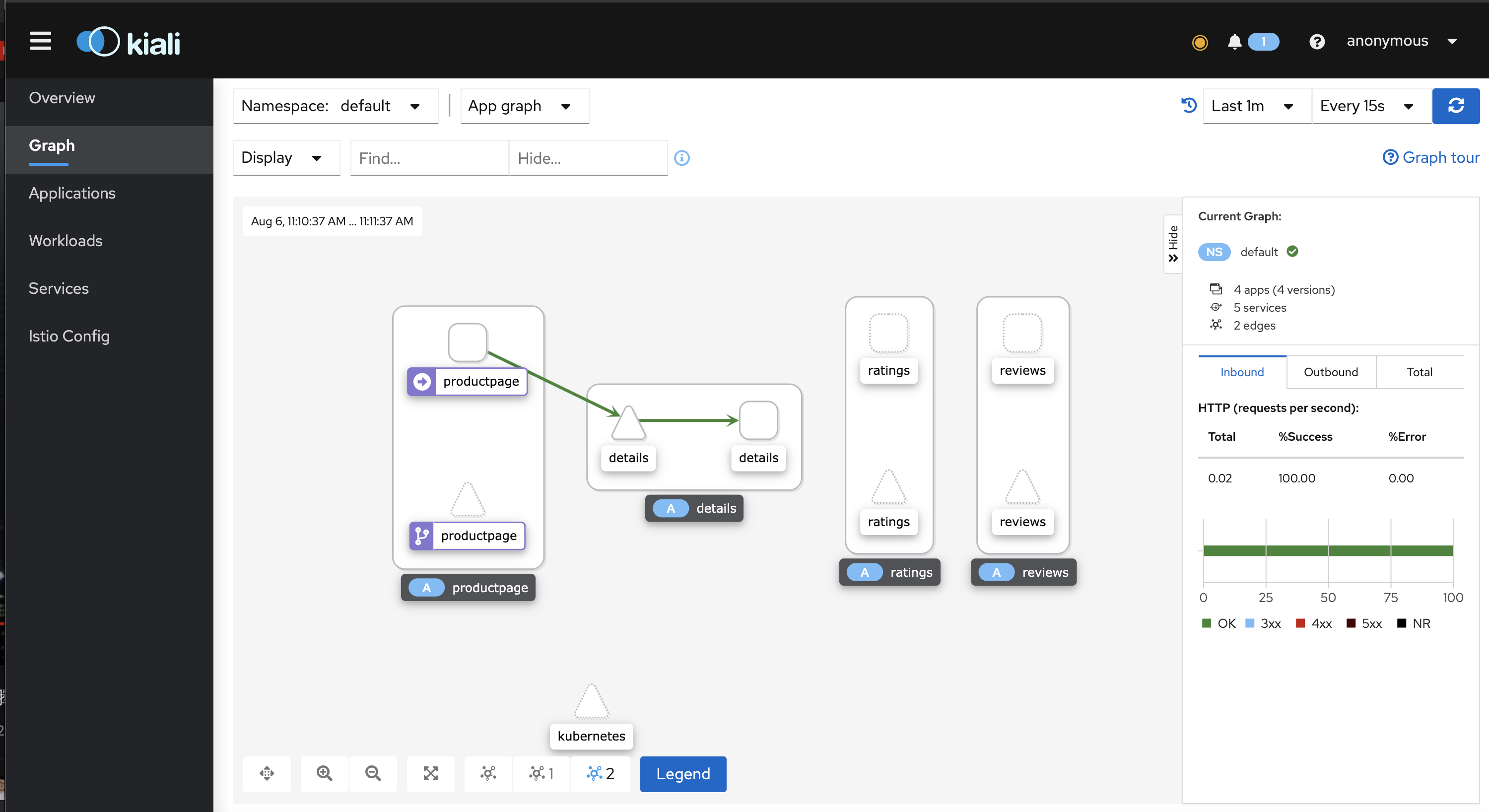Click the zoom out magnifier
This screenshot has width=1489, height=812.
point(373,773)
